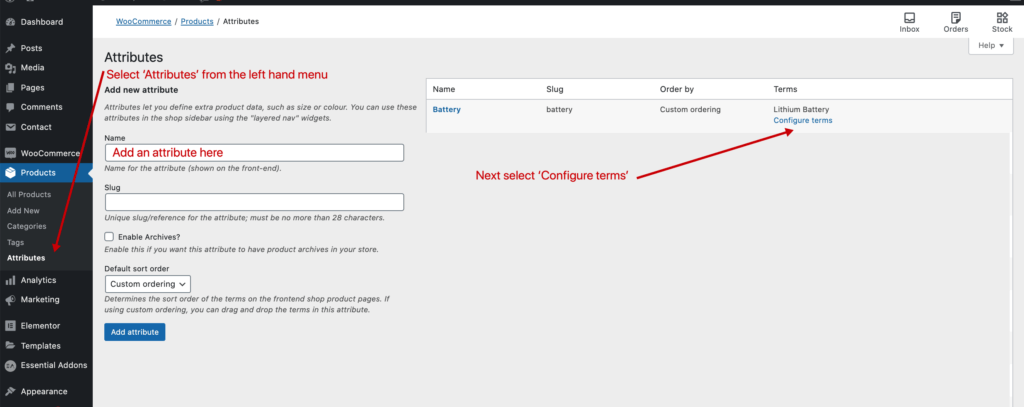Click the Essential Addons icon
The height and width of the screenshot is (407, 1024).
[x=10, y=366]
